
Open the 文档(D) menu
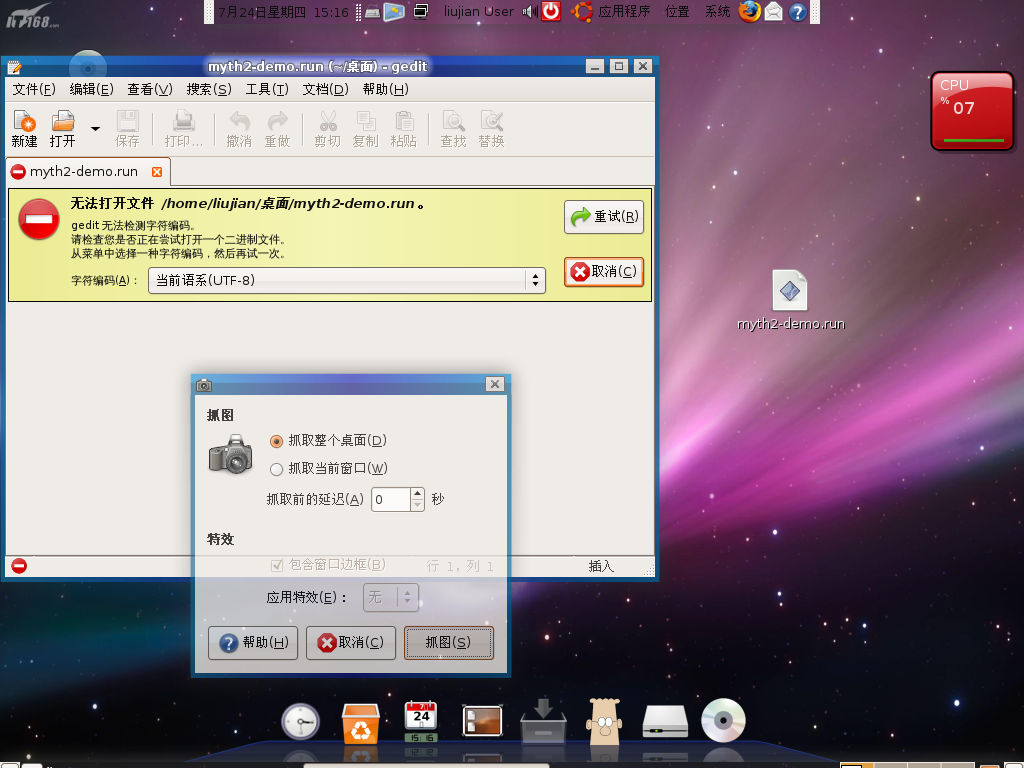325,89
